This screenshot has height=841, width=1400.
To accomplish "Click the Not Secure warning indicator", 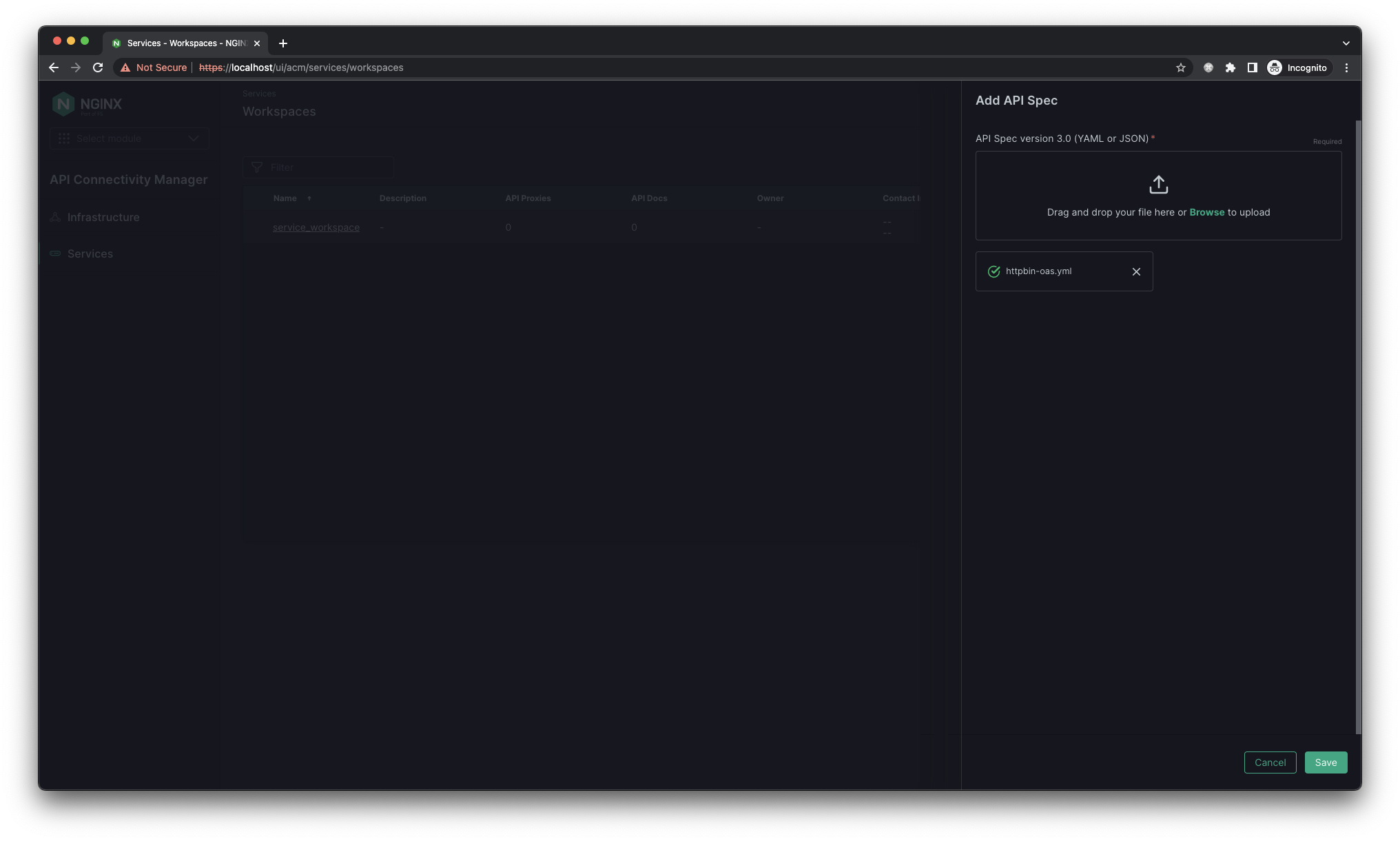I will [154, 68].
